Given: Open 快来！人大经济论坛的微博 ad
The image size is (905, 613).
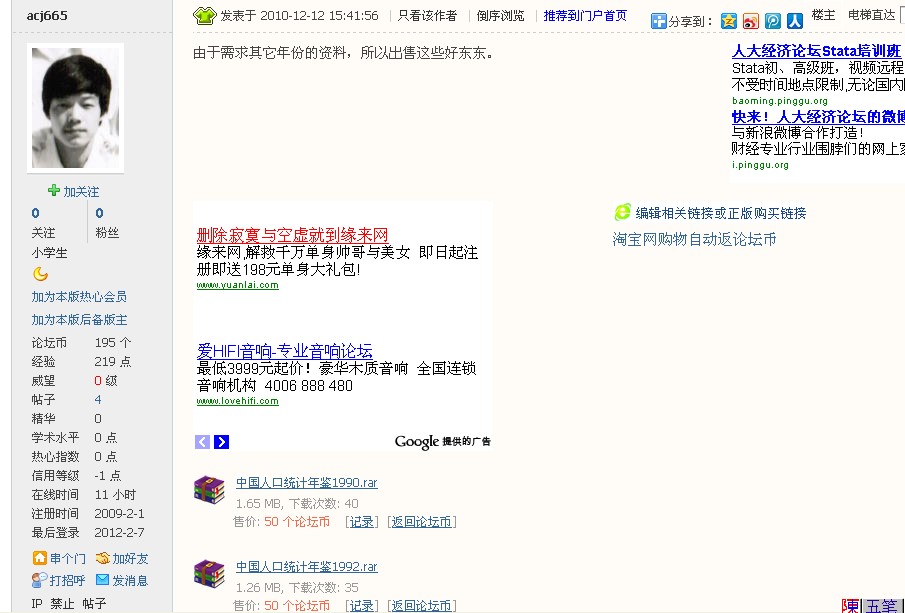Looking at the screenshot, I should [818, 117].
